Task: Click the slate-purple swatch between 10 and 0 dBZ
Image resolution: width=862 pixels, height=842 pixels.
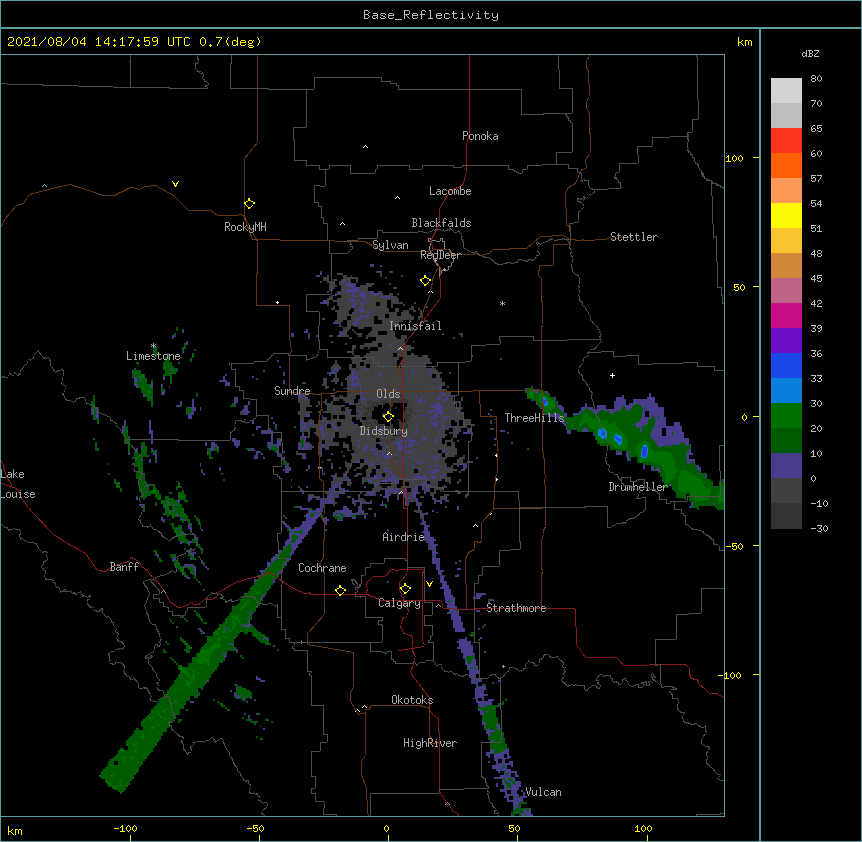Action: point(786,466)
